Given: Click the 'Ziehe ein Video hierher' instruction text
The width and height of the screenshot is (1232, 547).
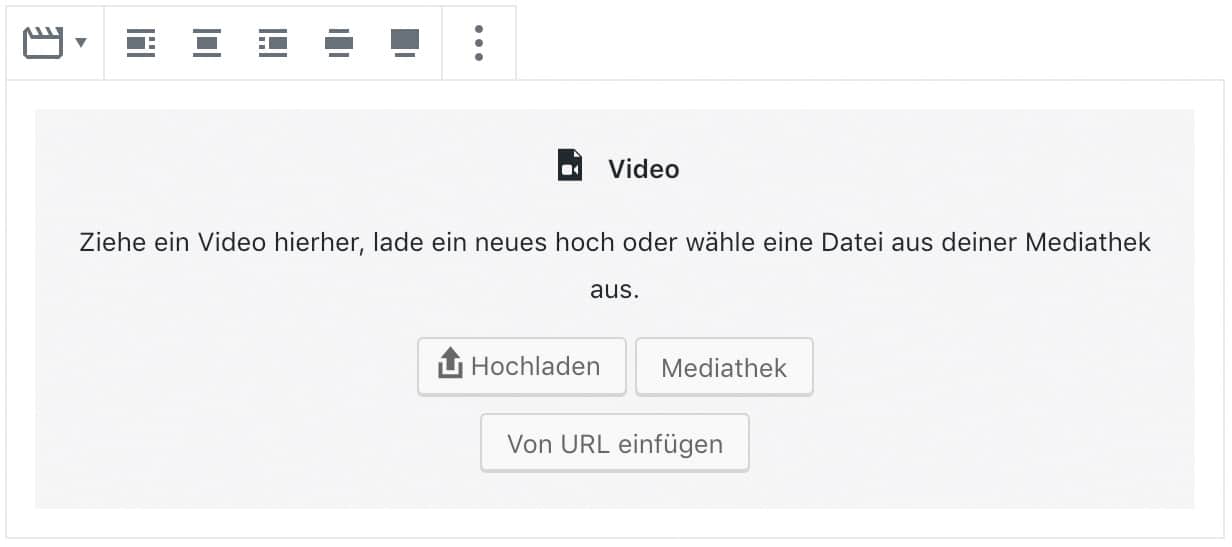Looking at the screenshot, I should (615, 266).
